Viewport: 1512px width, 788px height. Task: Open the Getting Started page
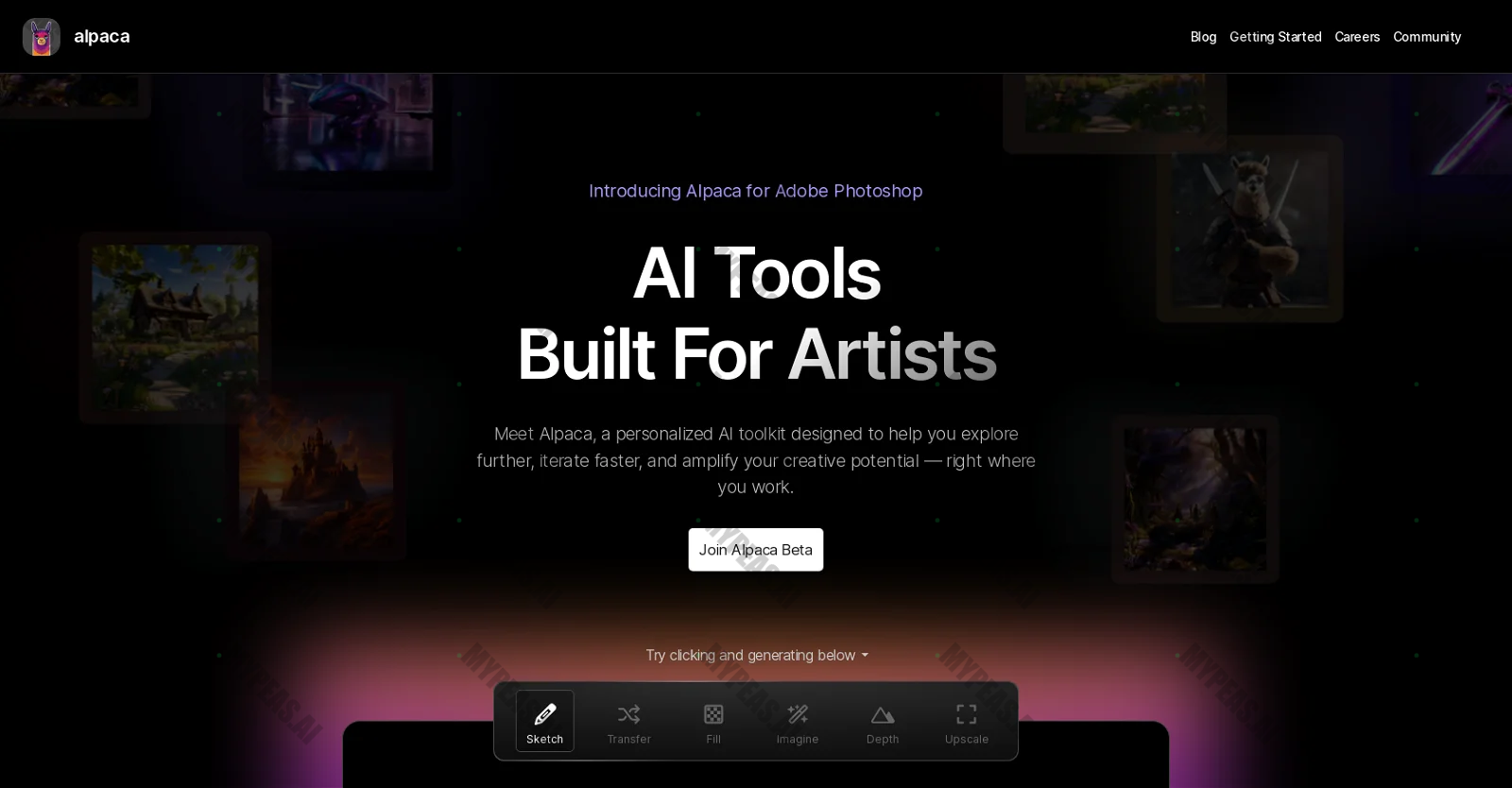tap(1275, 37)
